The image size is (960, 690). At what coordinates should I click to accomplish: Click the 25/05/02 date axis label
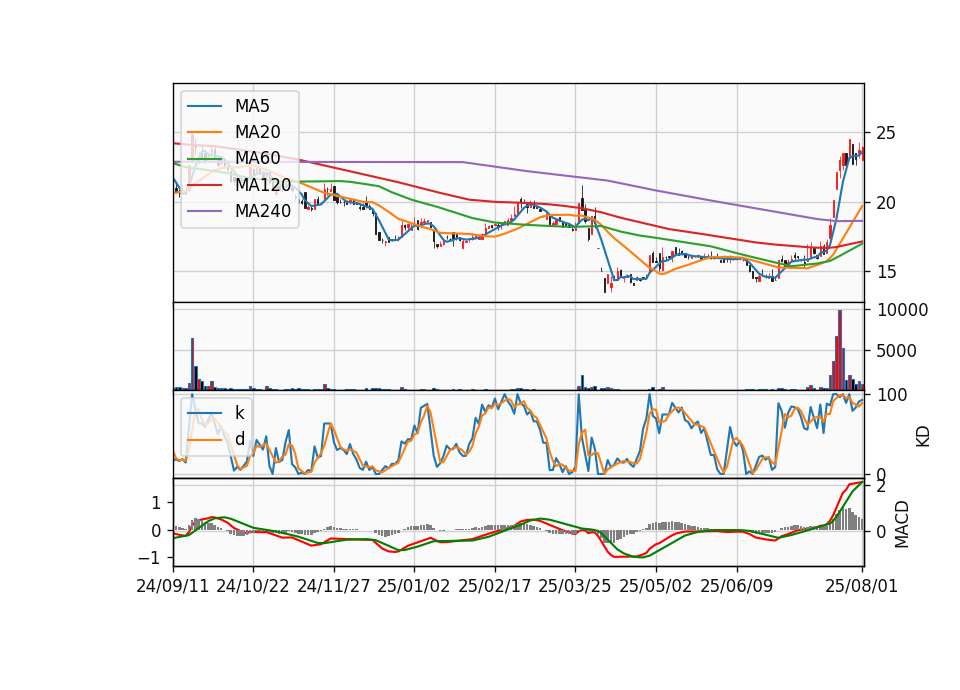tap(656, 586)
